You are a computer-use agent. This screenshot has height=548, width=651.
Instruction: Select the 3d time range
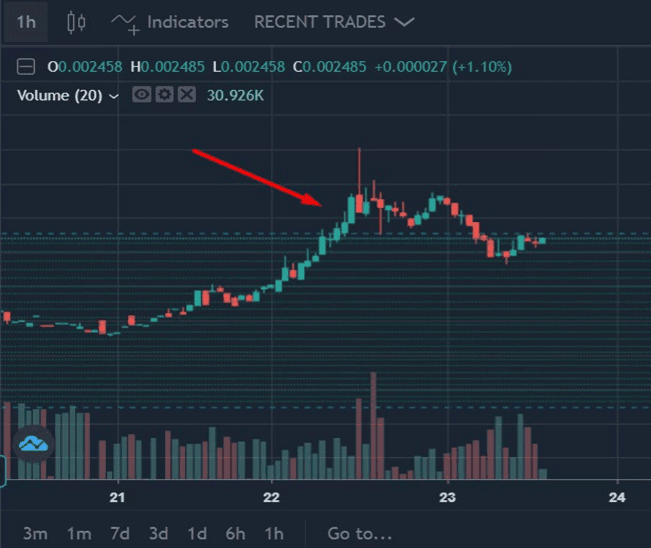[x=159, y=533]
